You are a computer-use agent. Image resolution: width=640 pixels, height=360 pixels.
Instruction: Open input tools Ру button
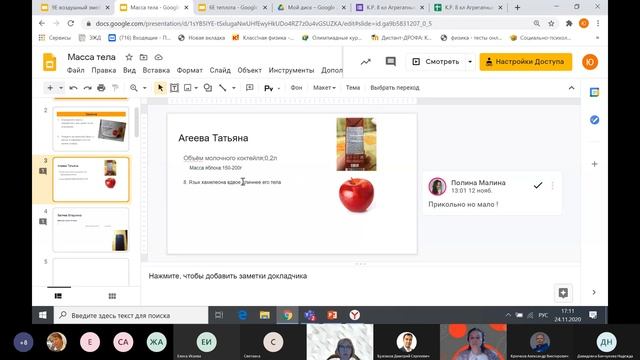tap(269, 88)
